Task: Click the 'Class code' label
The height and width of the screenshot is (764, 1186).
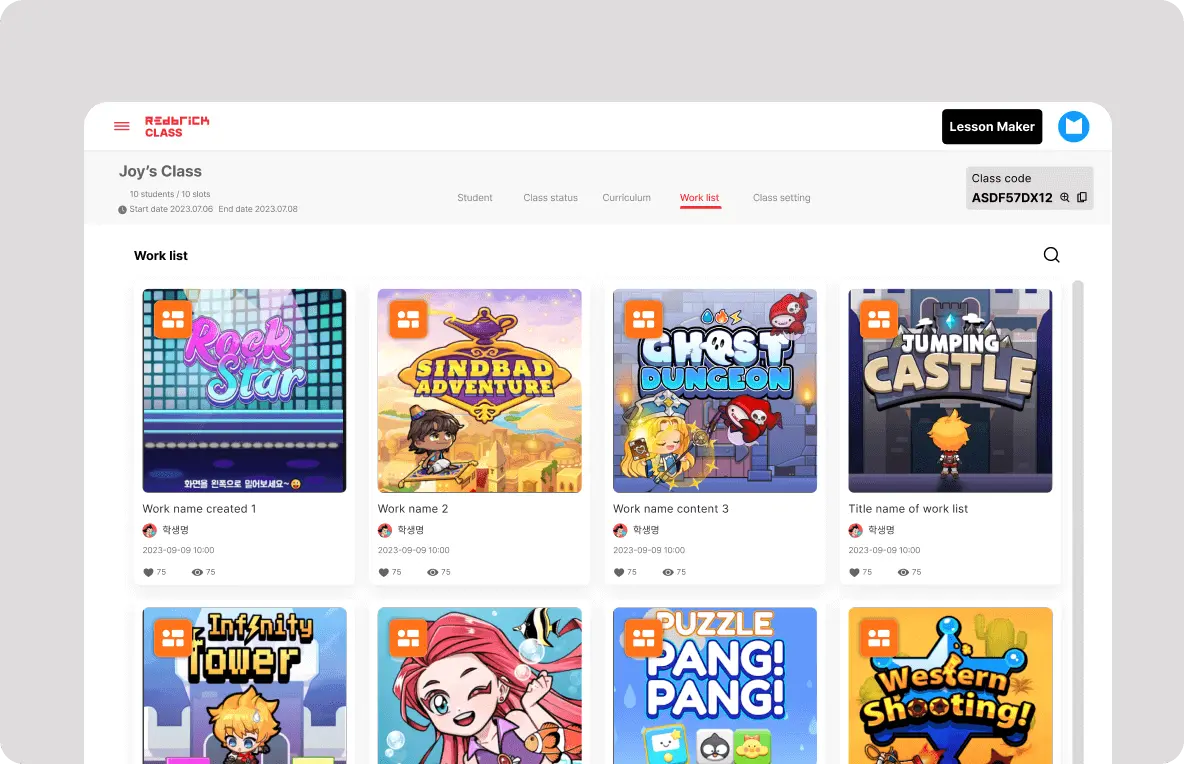Action: [x=1001, y=179]
